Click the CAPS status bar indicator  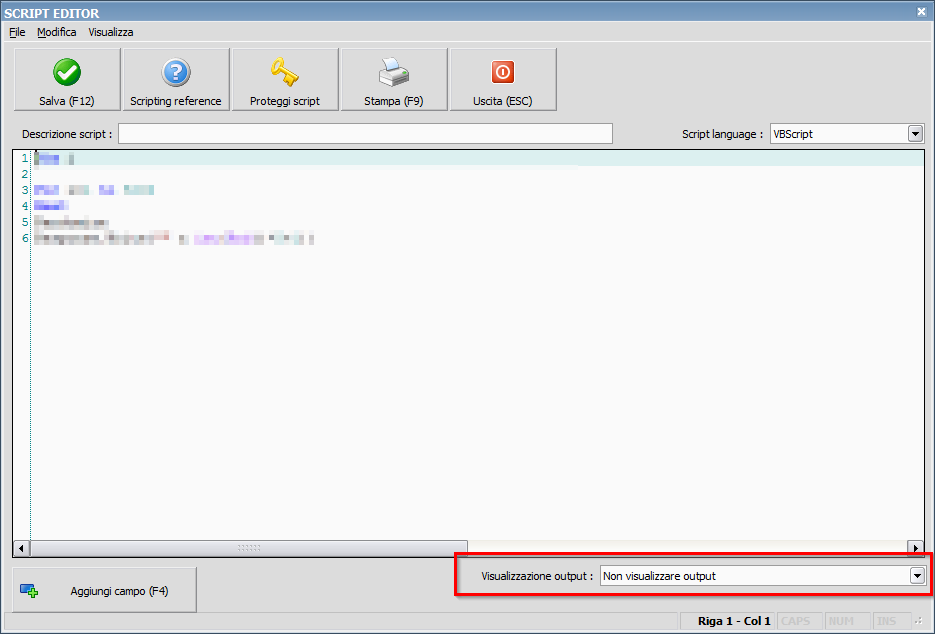[795, 621]
